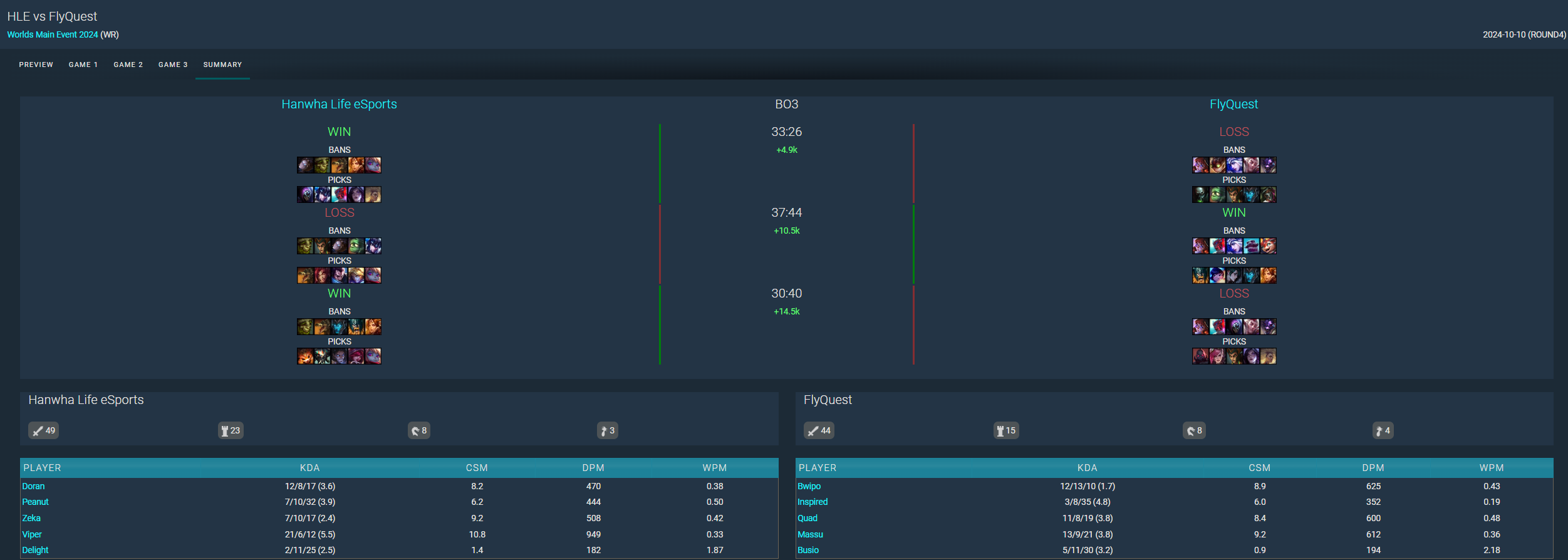
Task: Click the BO3 series label
Action: pos(786,104)
